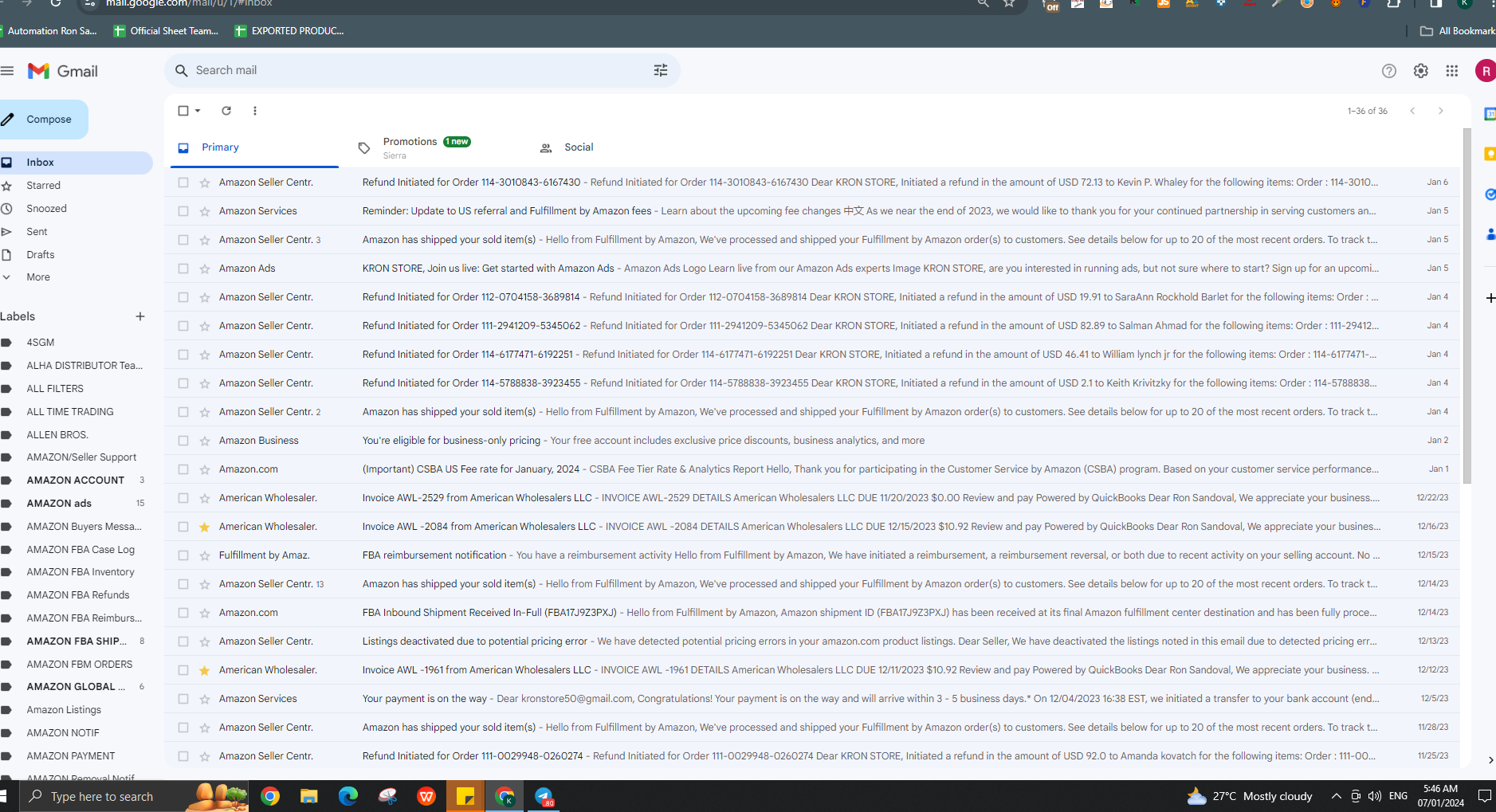The image size is (1496, 812).
Task: Go to newer messages arrow
Action: click(x=1412, y=111)
